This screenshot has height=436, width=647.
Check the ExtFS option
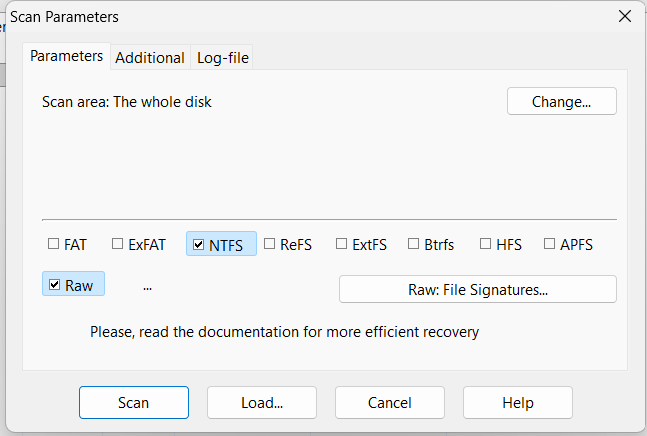click(x=342, y=244)
